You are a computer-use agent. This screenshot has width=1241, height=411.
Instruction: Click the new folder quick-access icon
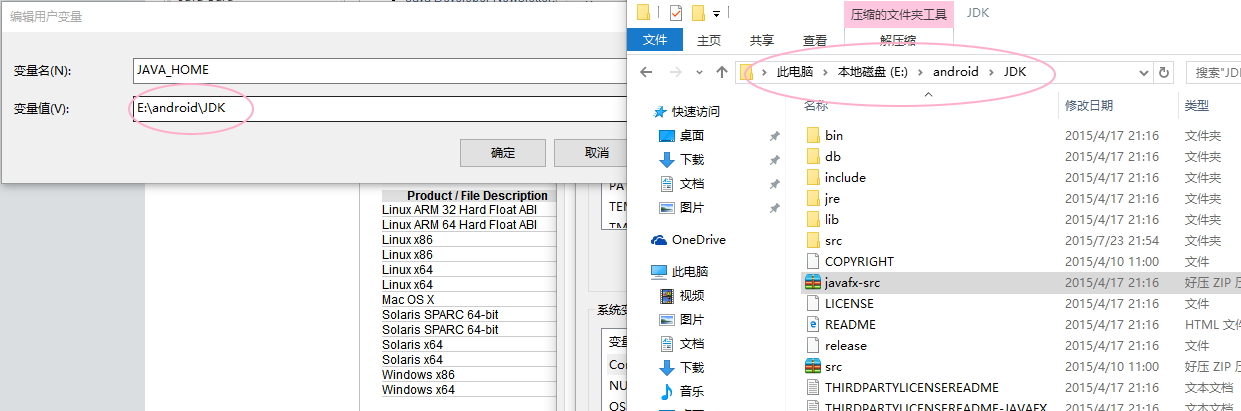point(699,13)
